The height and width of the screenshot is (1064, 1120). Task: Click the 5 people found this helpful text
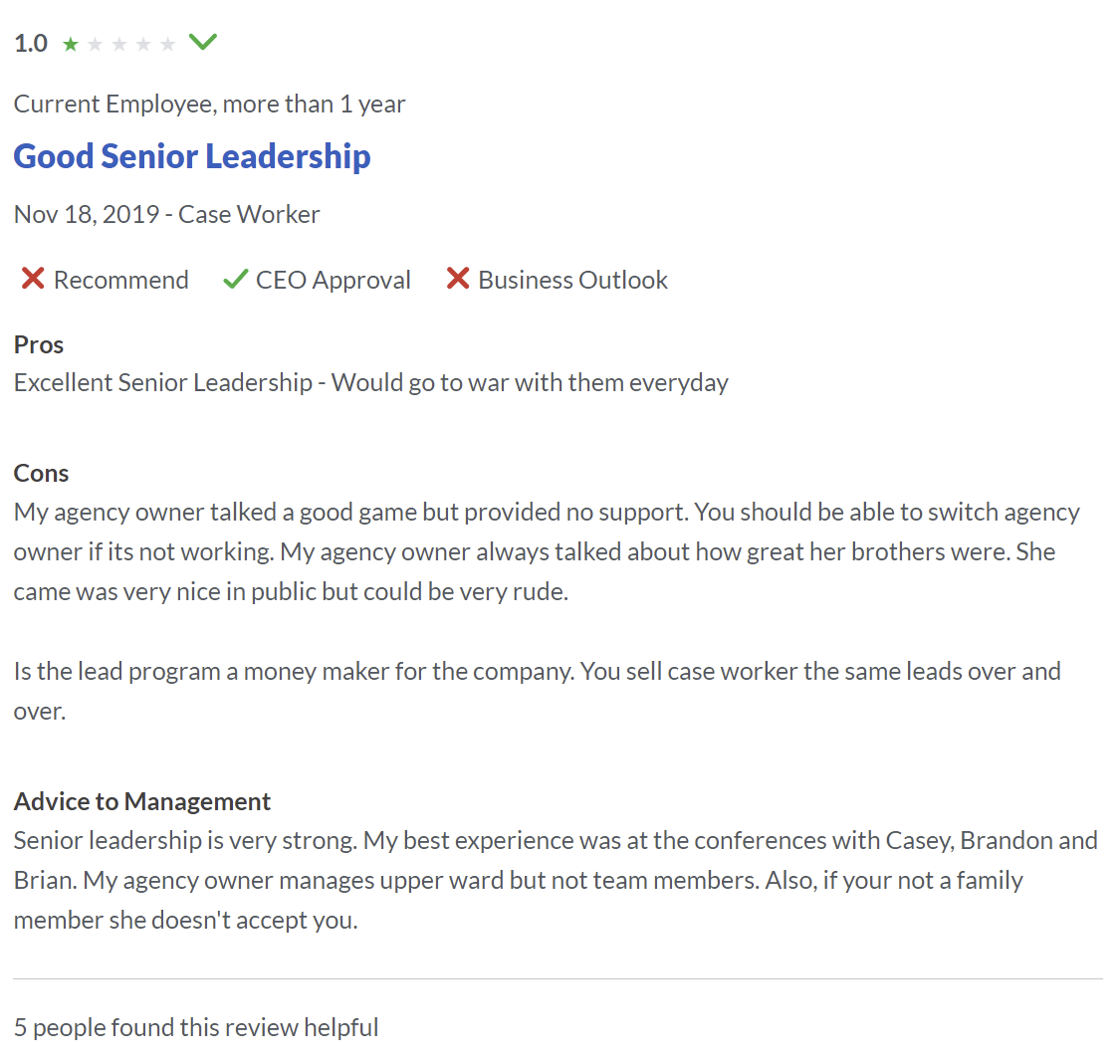[x=196, y=1027]
